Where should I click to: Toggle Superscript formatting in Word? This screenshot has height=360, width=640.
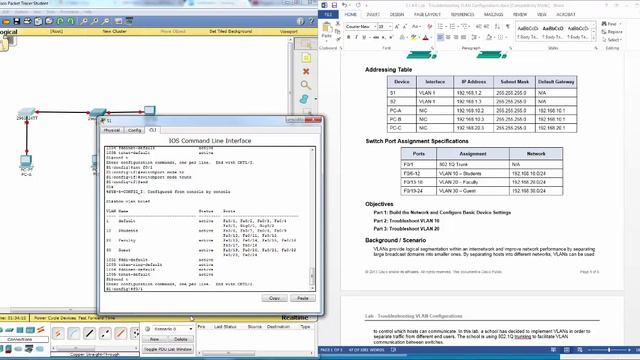[x=391, y=37]
